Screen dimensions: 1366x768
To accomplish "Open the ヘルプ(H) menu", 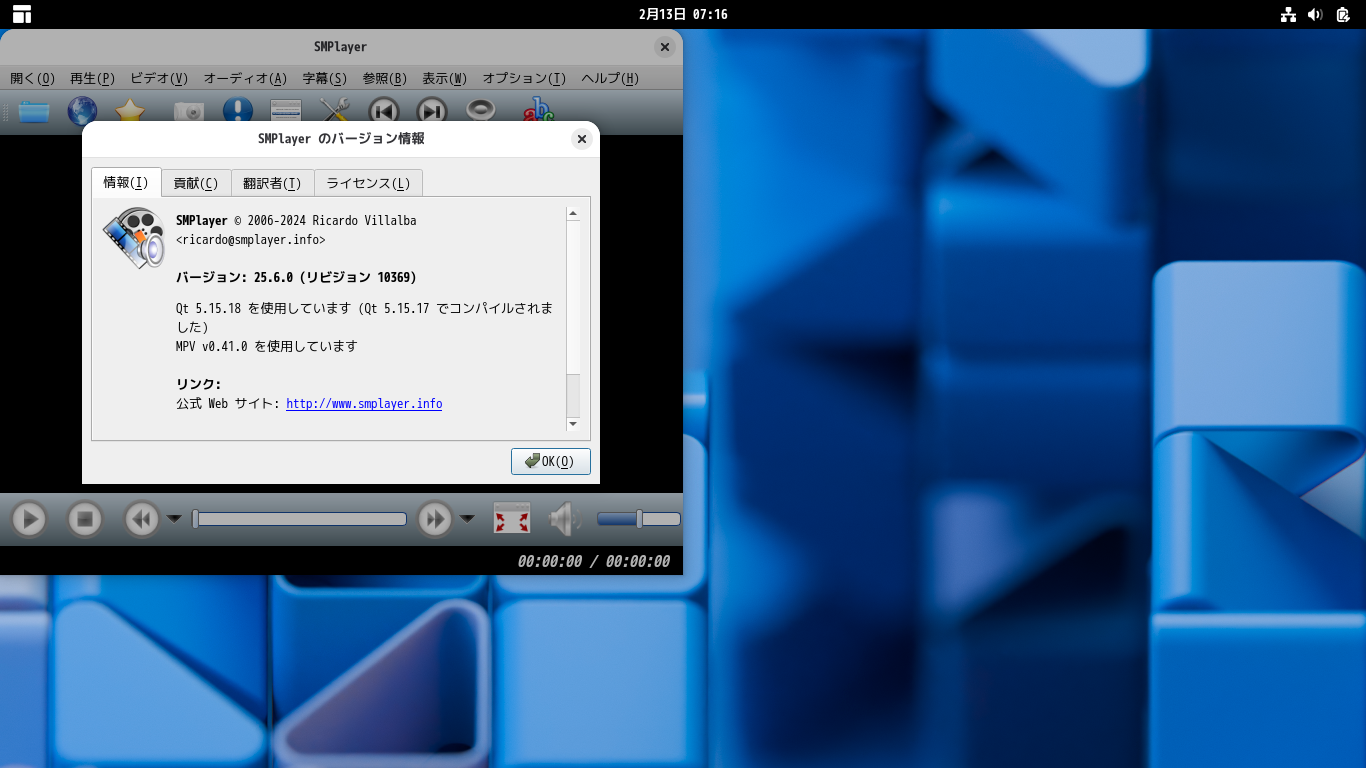I will [610, 78].
